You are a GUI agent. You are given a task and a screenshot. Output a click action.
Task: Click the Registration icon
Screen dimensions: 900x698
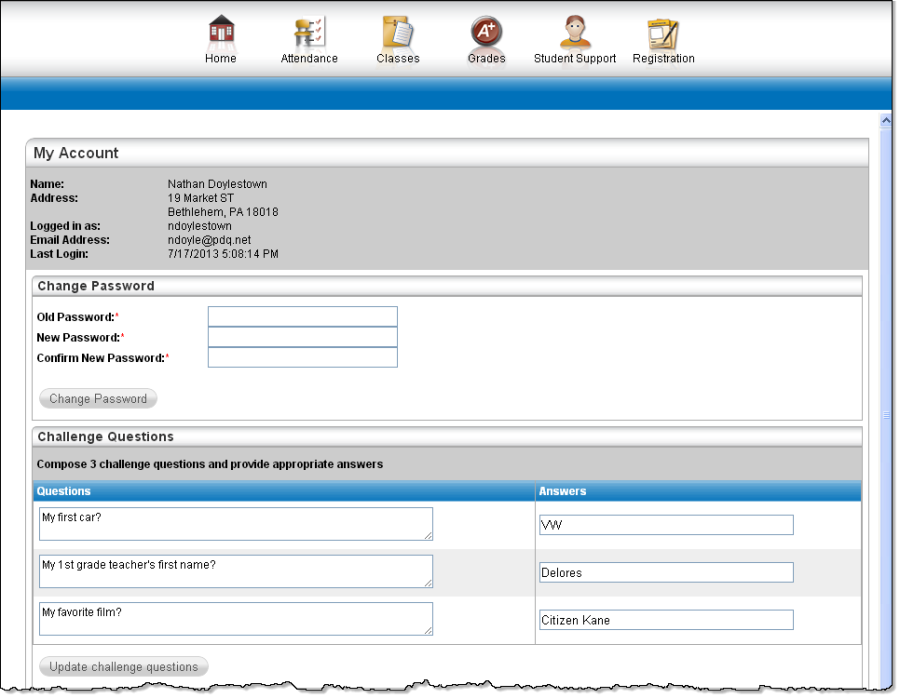click(x=663, y=32)
